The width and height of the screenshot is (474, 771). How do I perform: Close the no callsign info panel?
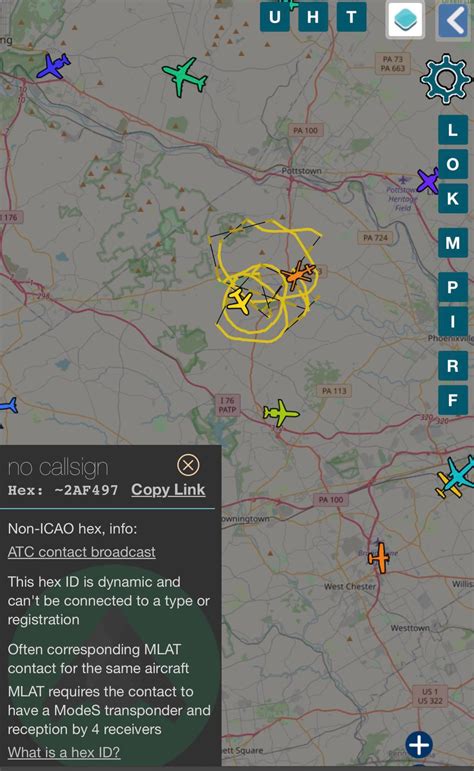coord(188,465)
